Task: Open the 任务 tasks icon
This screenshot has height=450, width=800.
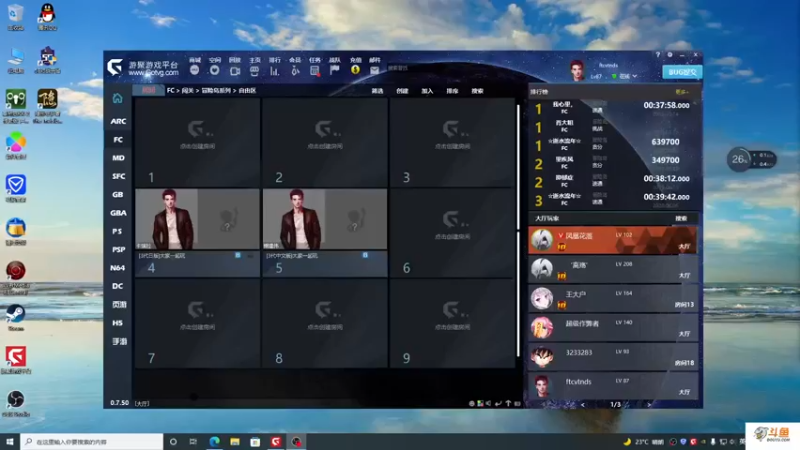Action: coord(315,70)
